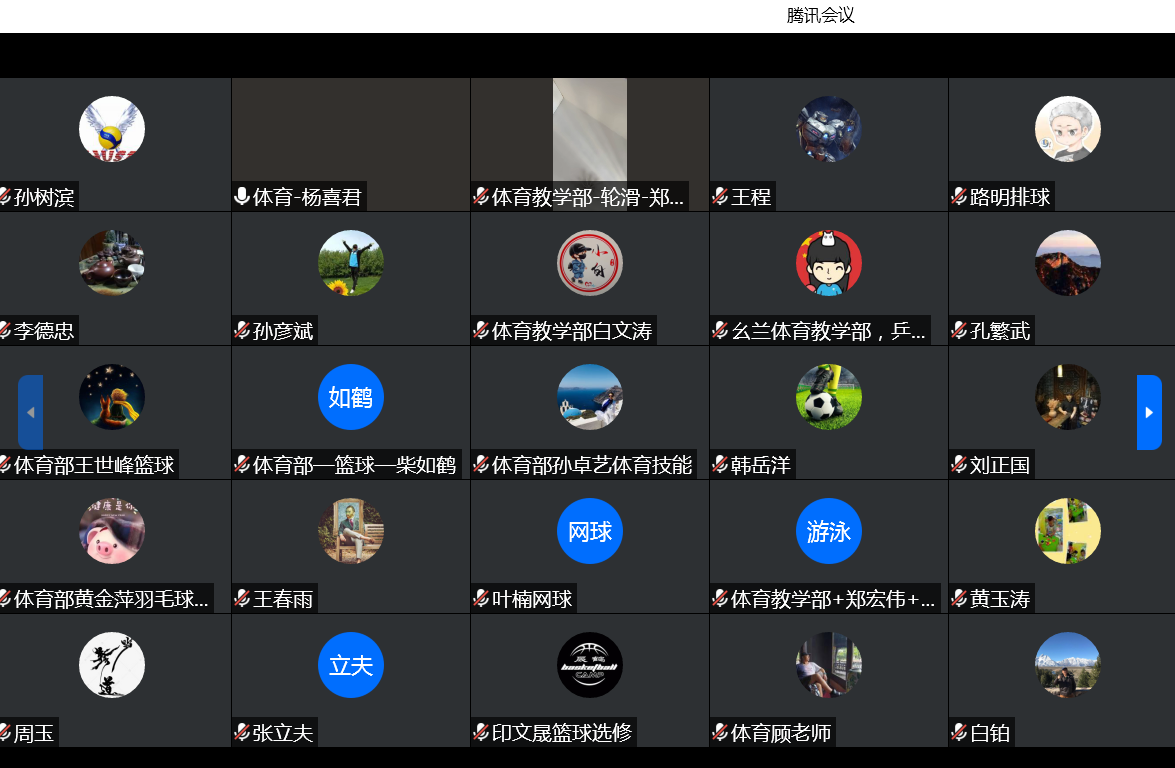Select the 游泳 blue avatar
Viewport: 1175px width, 768px height.
pyautogui.click(x=828, y=531)
